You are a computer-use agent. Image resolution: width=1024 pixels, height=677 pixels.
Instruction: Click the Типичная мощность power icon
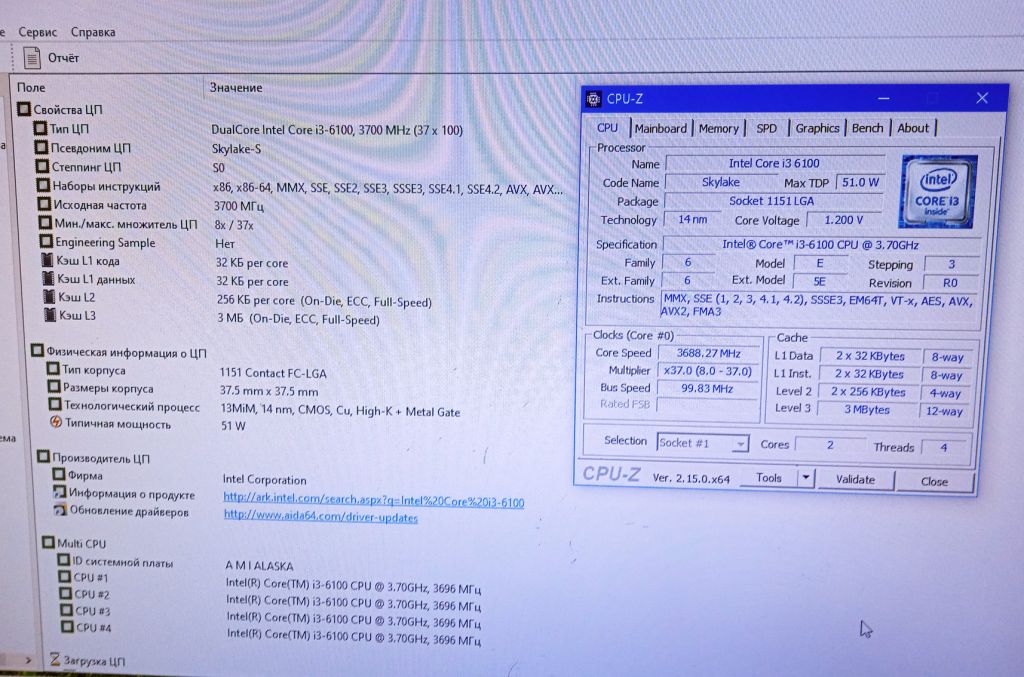(56, 422)
